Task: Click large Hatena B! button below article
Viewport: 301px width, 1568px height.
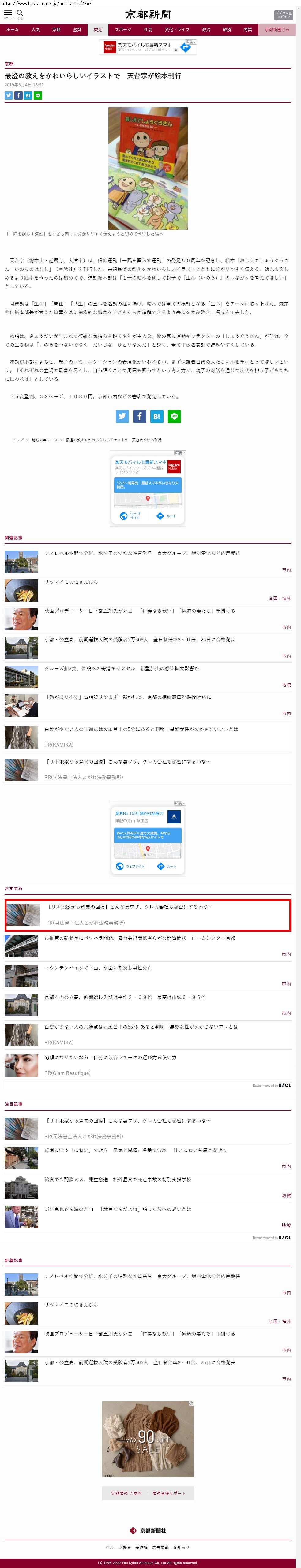Action: [x=156, y=416]
